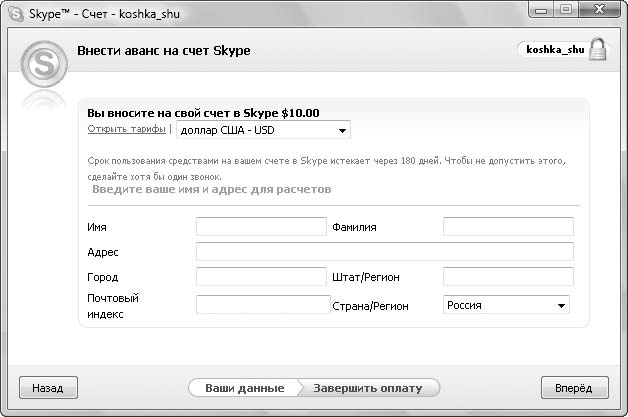Focus the Почтовый индекс input field
The height and width of the screenshot is (417, 628).
263,305
